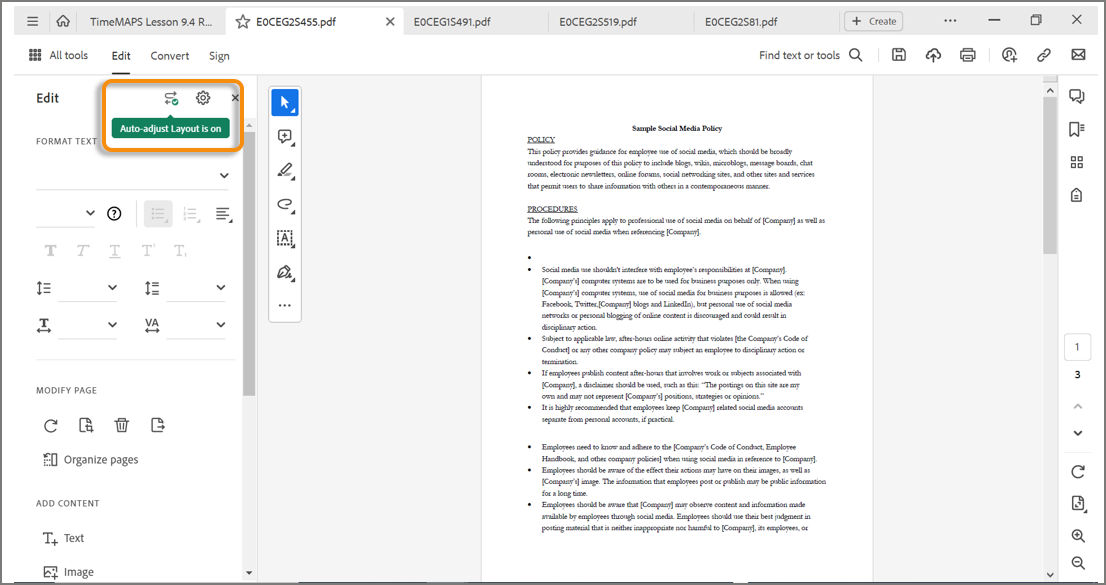Add Text content
The height and width of the screenshot is (585, 1106).
[63, 538]
